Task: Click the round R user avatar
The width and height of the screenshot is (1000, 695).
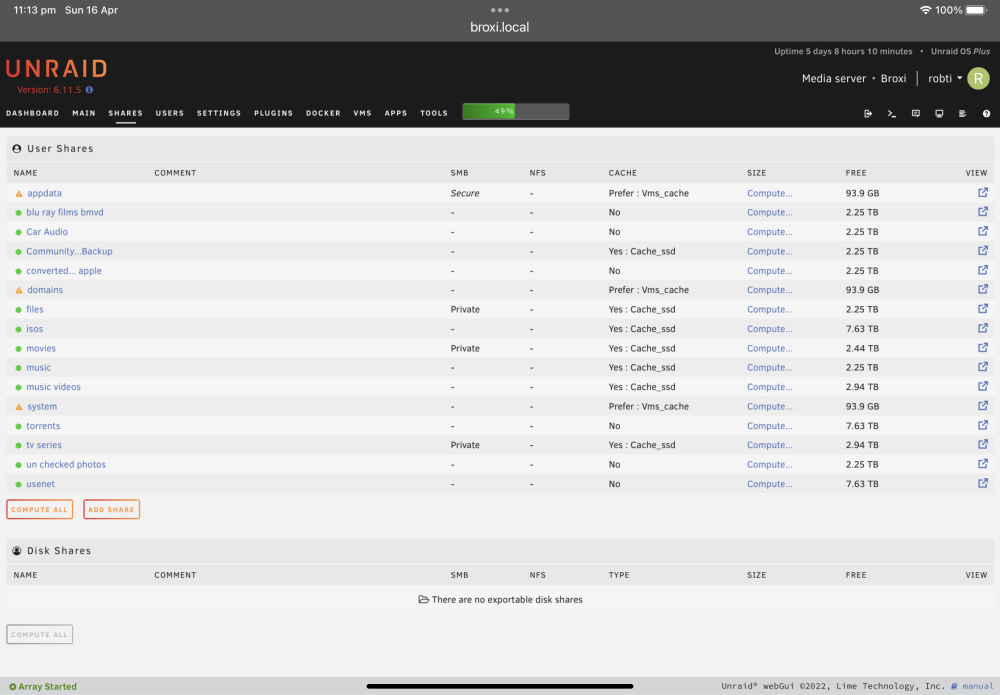Action: click(x=978, y=78)
